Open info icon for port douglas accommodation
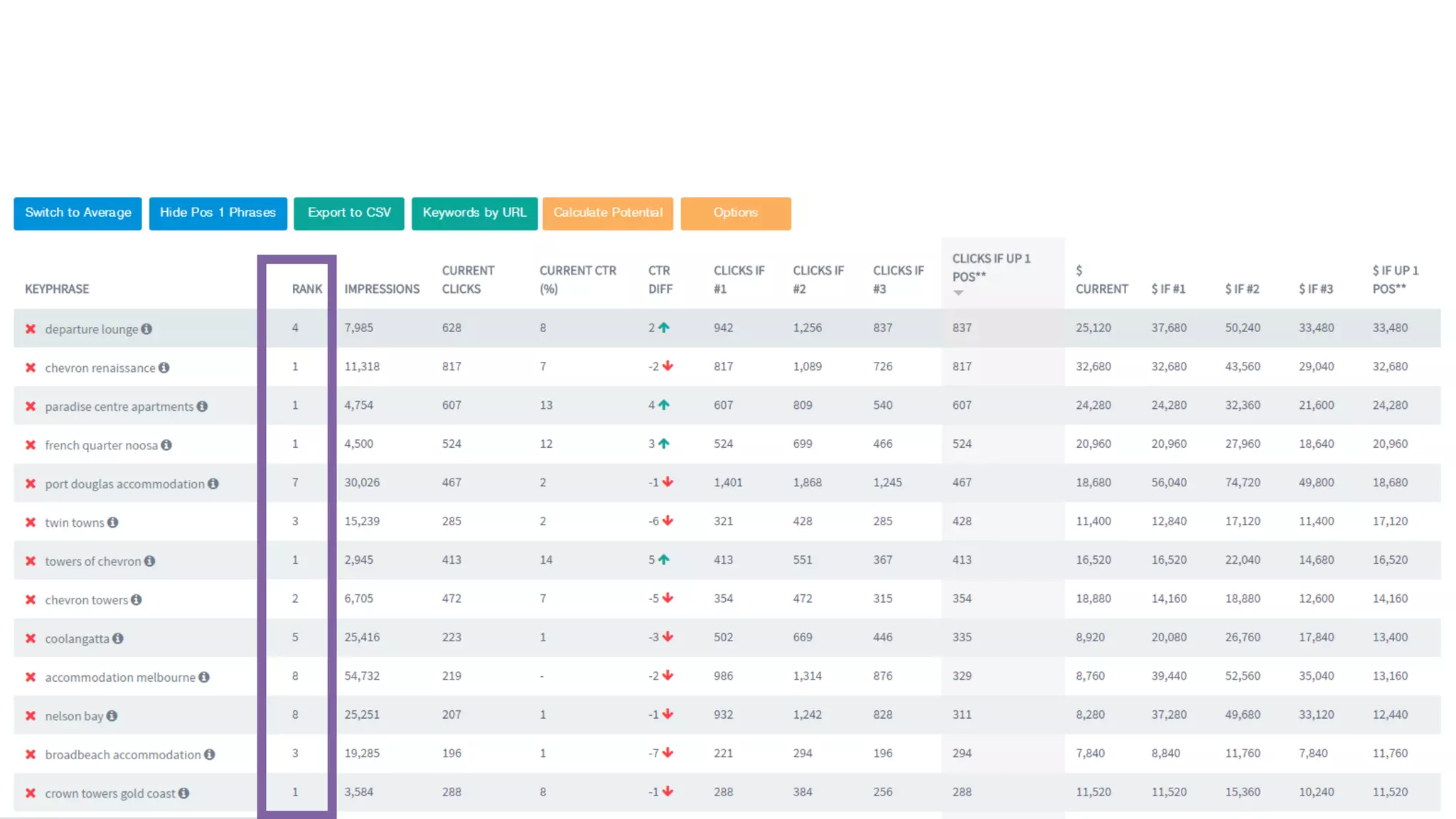Screen dimensions: 1456x819 tap(213, 483)
